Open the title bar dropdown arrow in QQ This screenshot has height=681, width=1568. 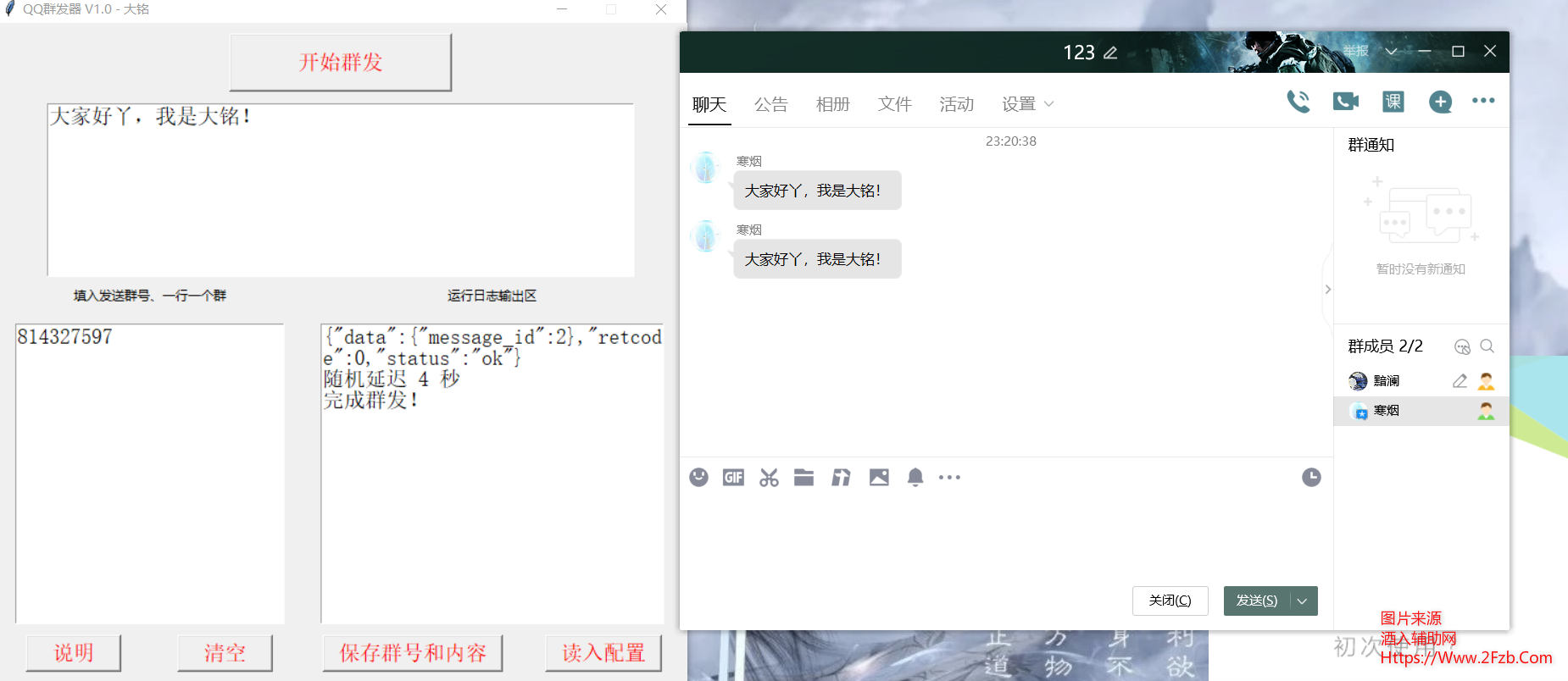[1391, 51]
